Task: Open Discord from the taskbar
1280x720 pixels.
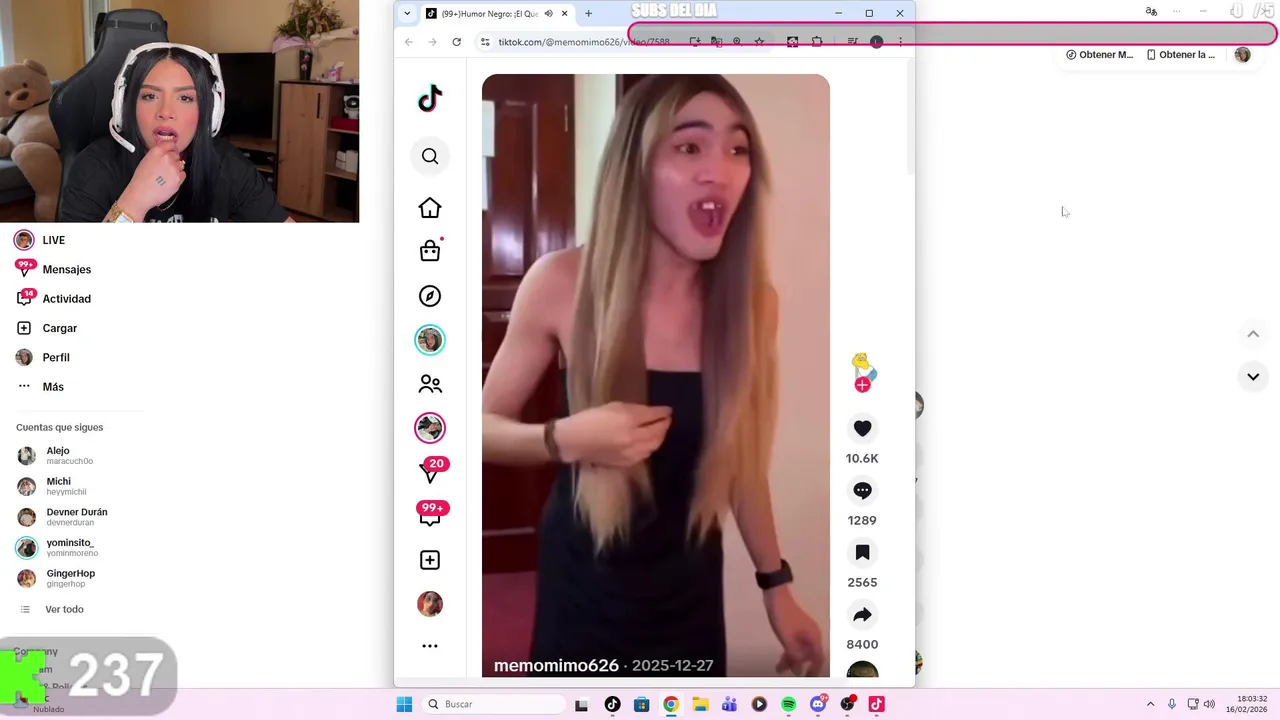Action: click(x=818, y=704)
